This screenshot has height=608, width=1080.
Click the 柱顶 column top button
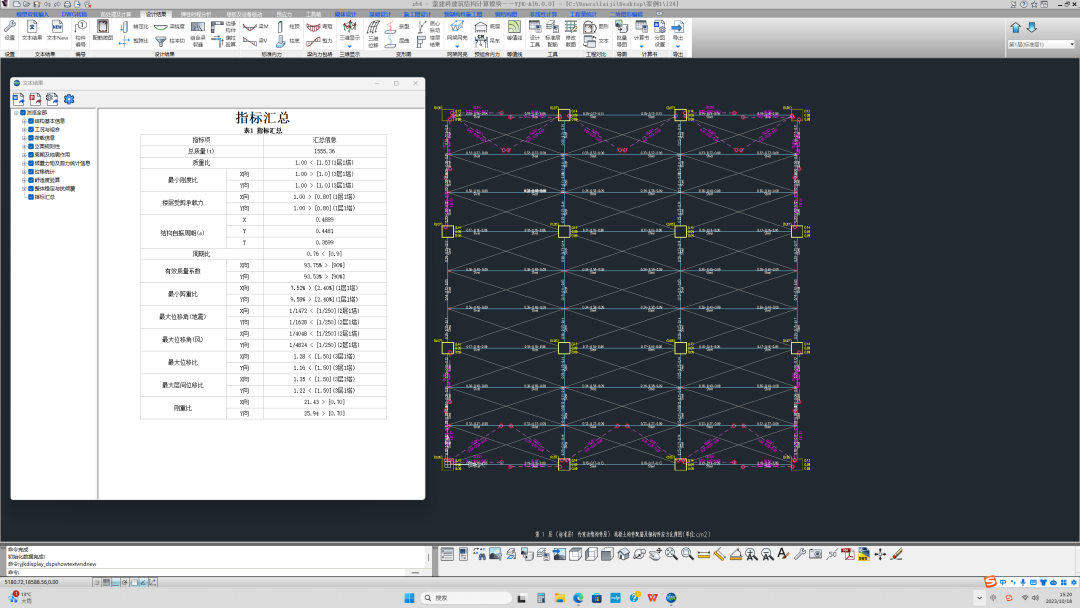tap(289, 26)
